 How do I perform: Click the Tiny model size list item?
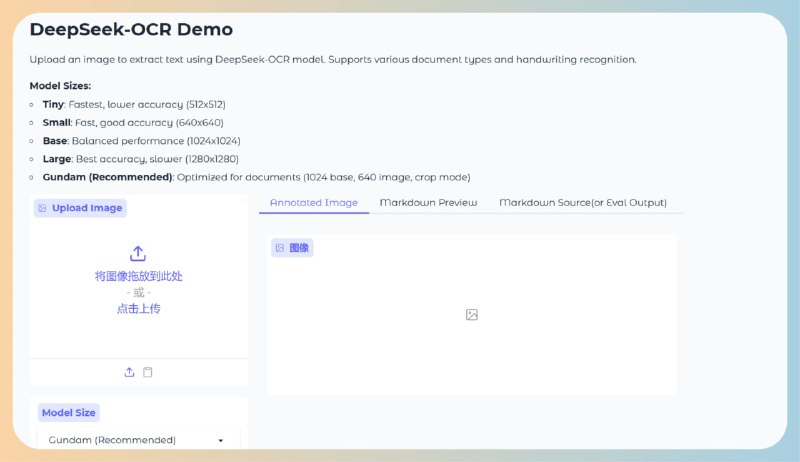click(134, 104)
